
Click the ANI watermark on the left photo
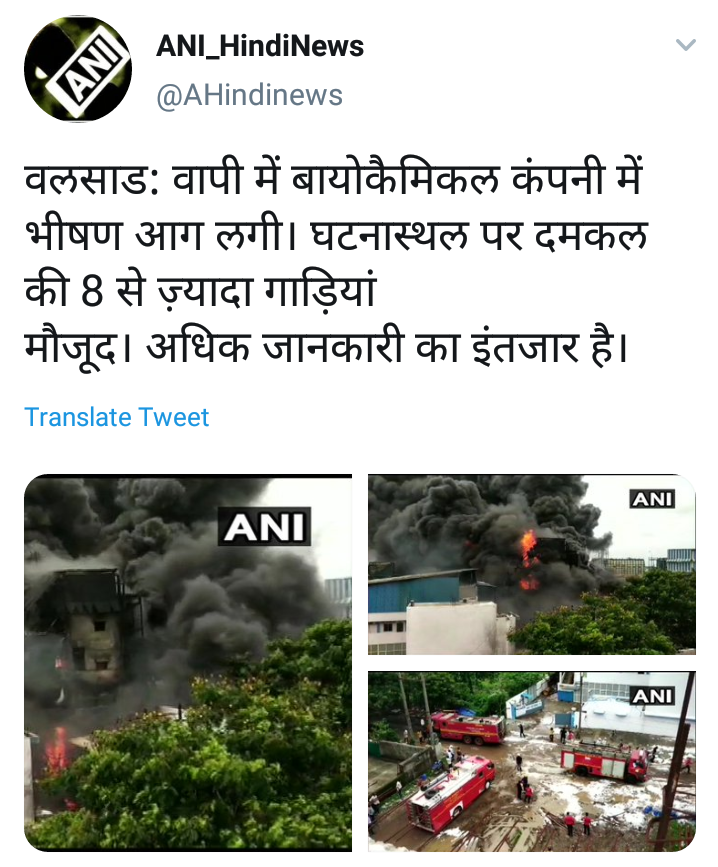(x=264, y=526)
